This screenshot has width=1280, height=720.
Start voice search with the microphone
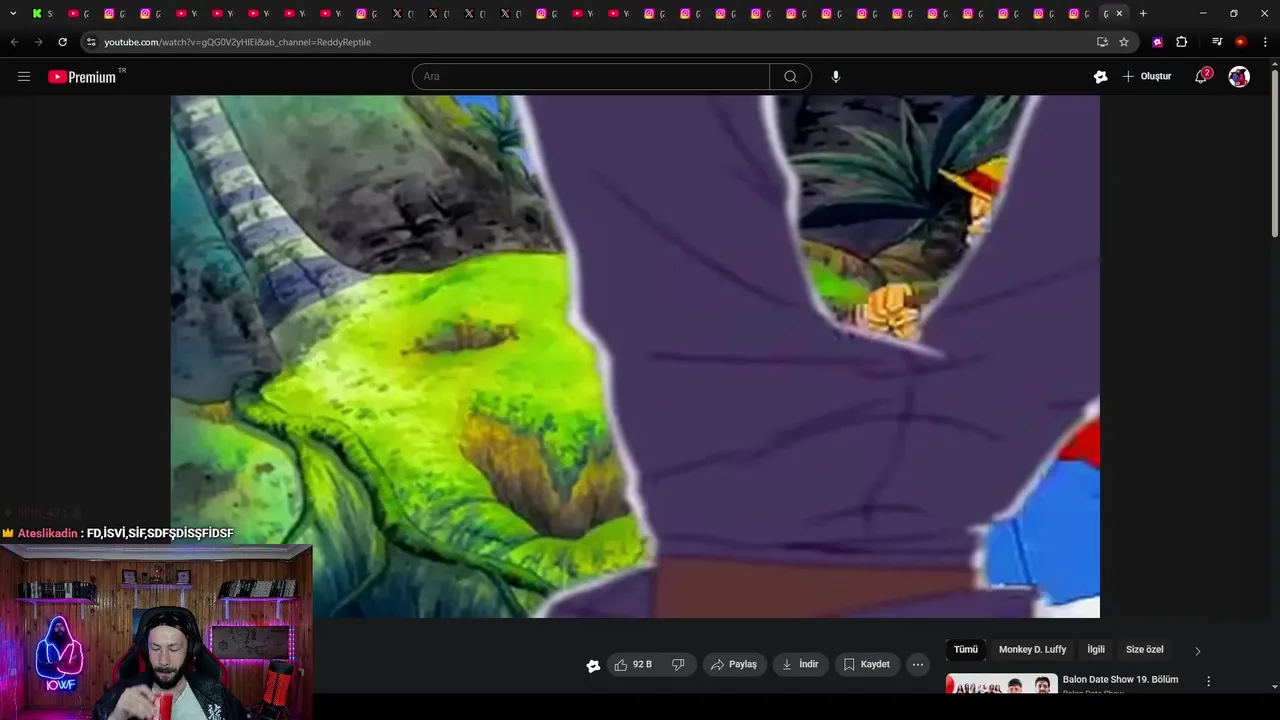pos(836,76)
